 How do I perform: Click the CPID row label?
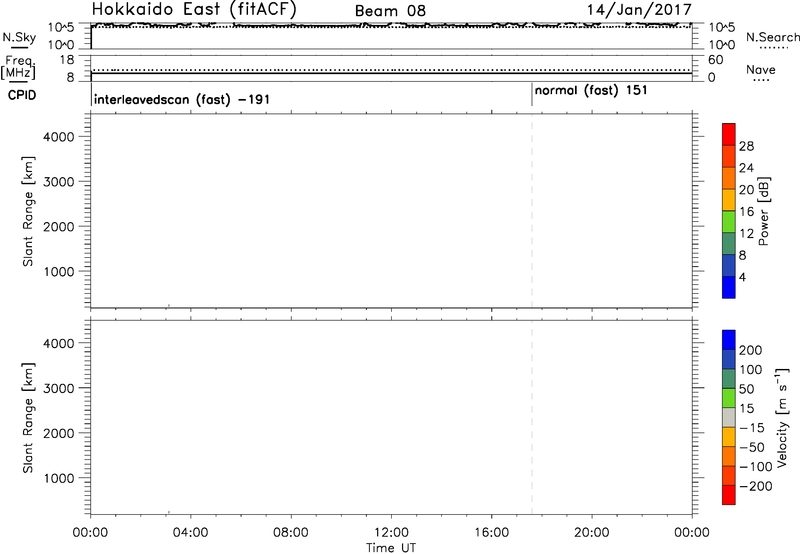click(22, 95)
